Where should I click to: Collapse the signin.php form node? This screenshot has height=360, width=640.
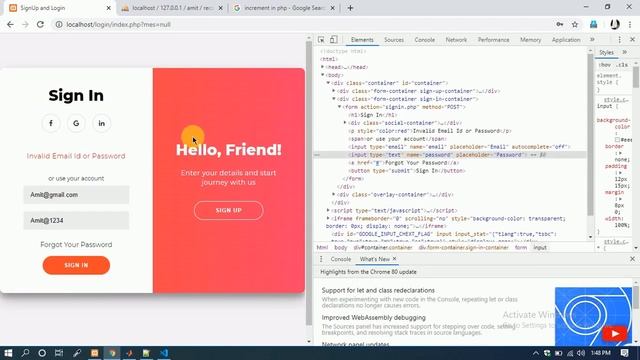pos(339,107)
